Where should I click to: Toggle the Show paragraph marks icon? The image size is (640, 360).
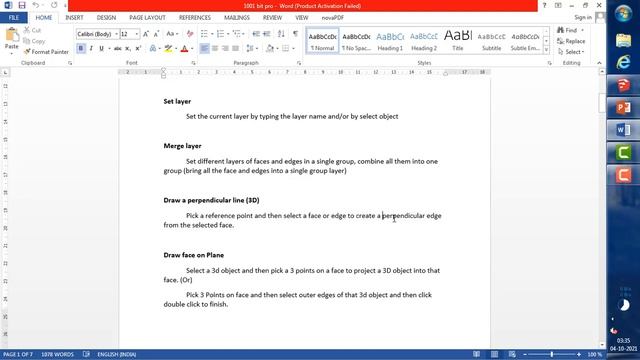(x=296, y=34)
